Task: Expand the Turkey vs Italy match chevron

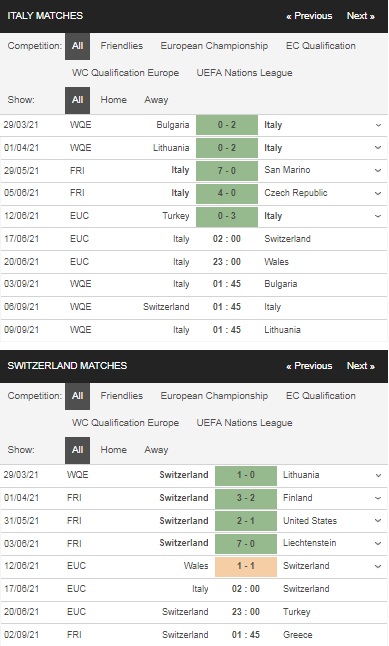Action: click(x=378, y=216)
